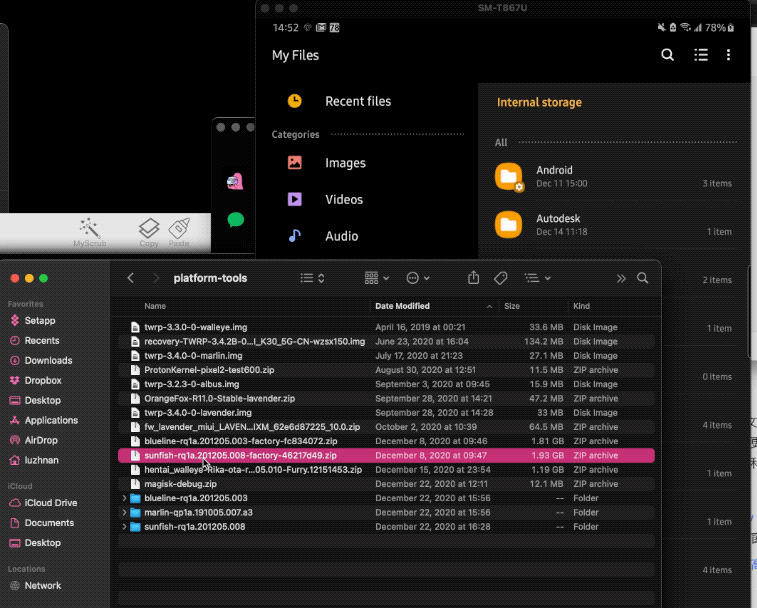Select Applications in Finder sidebar

[x=43, y=421]
